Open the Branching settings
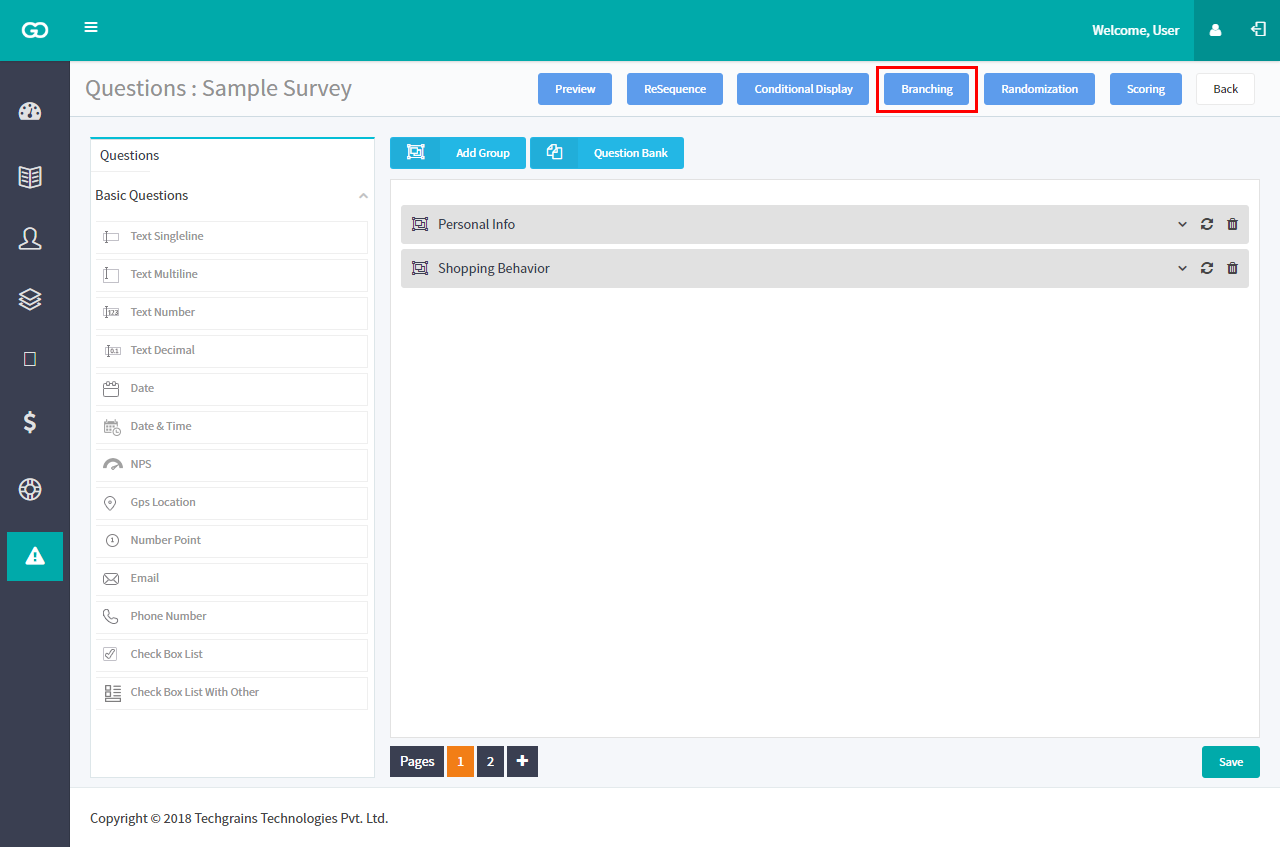 click(927, 89)
